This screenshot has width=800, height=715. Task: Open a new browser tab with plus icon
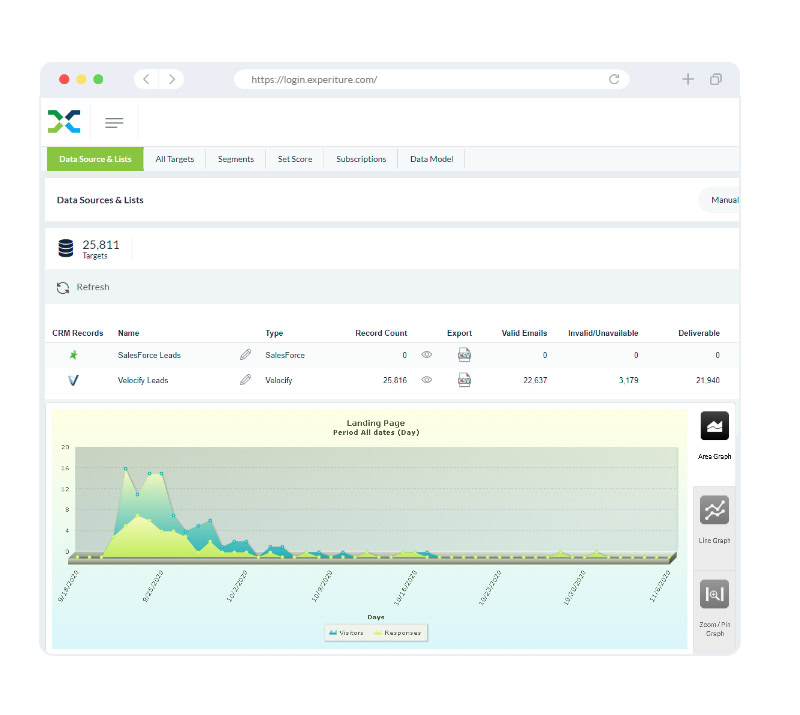688,79
